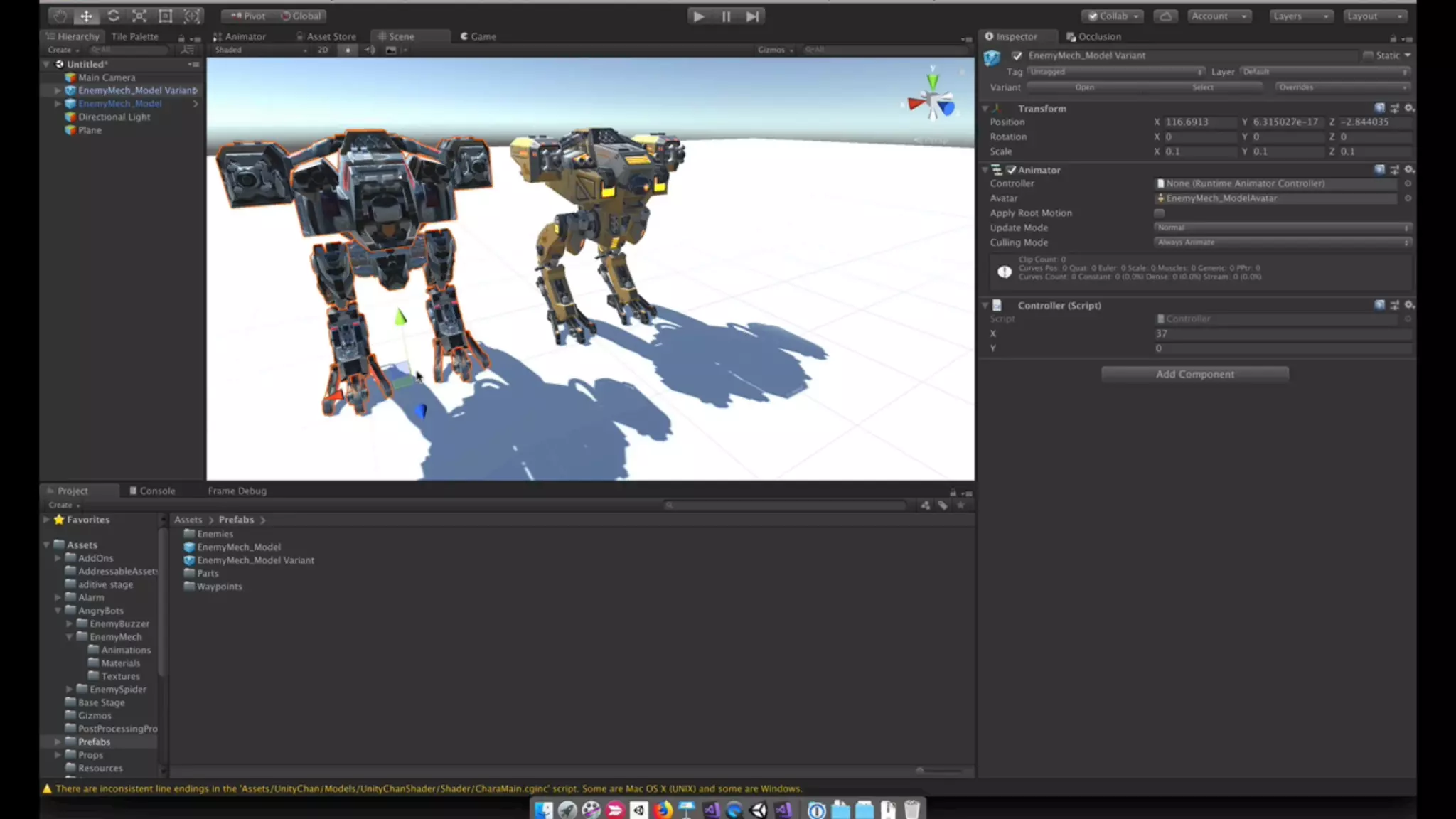1456x819 pixels.
Task: Expand the EnemyMech_Model Variant hierarchy item
Action: (x=58, y=90)
